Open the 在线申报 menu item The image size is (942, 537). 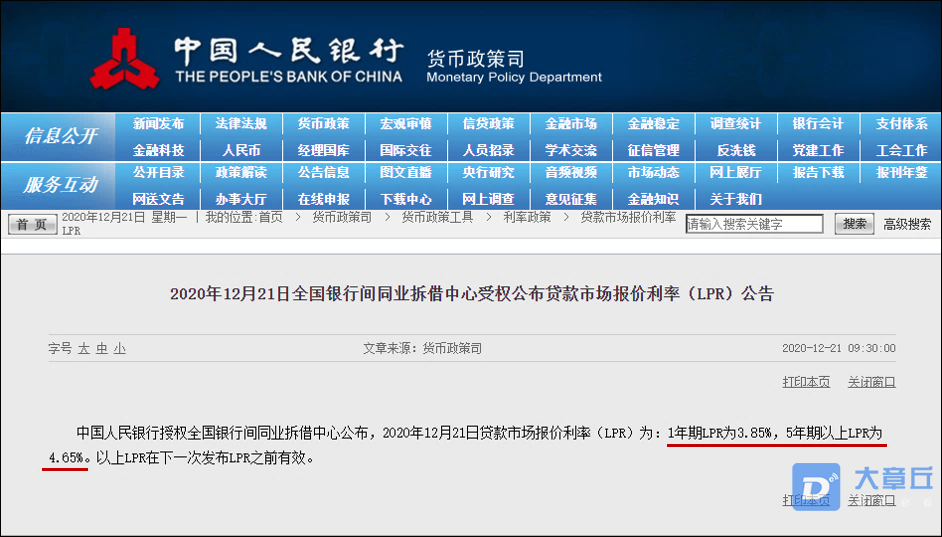[323, 199]
